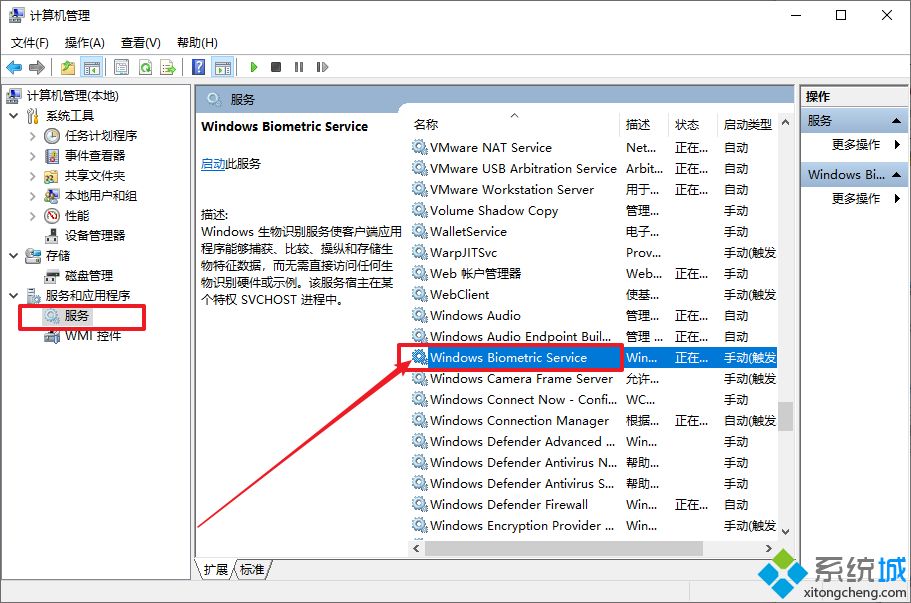Click the blue Back arrow in toolbar

14,67
